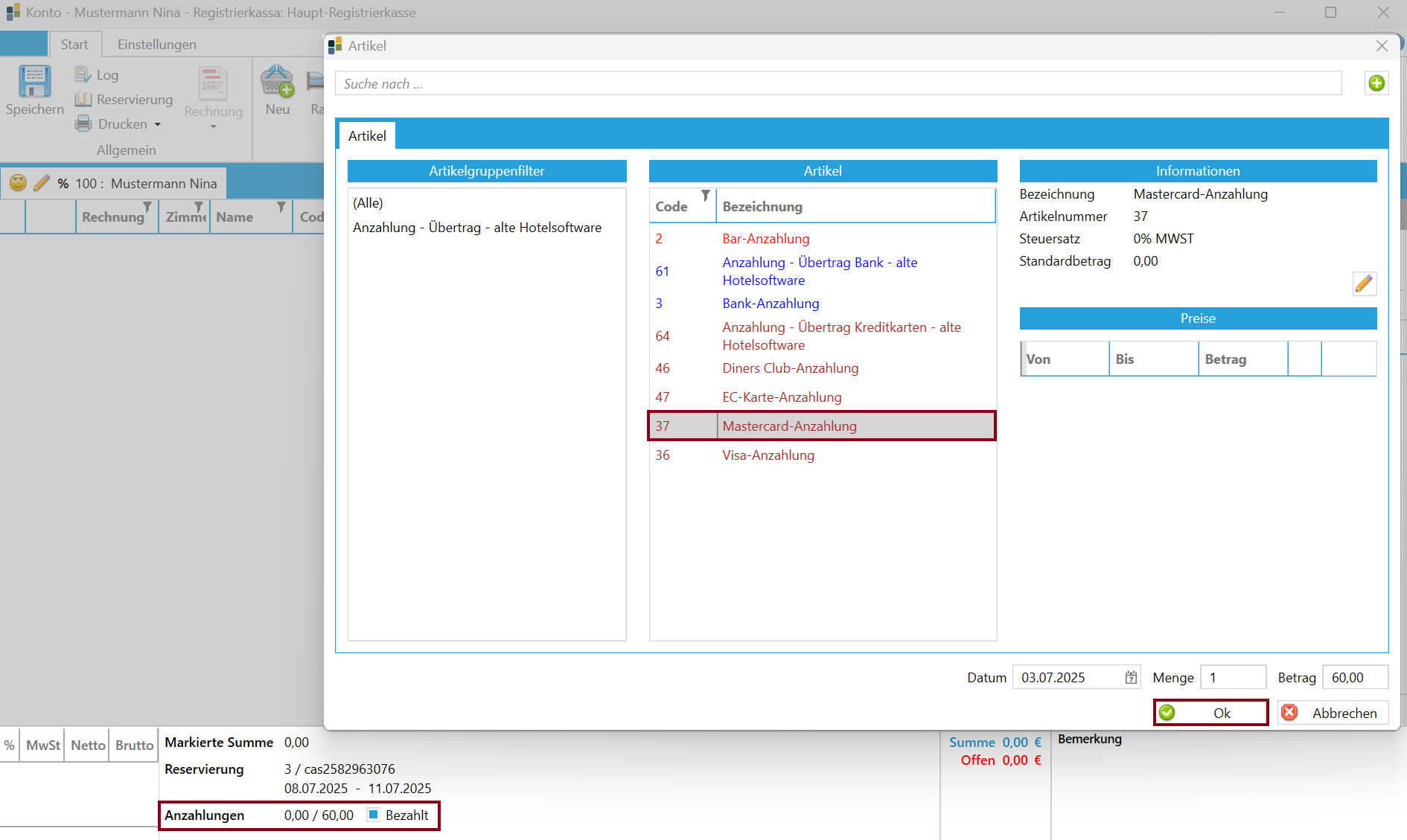Click the Netto column header
The width and height of the screenshot is (1407, 840).
click(x=88, y=745)
